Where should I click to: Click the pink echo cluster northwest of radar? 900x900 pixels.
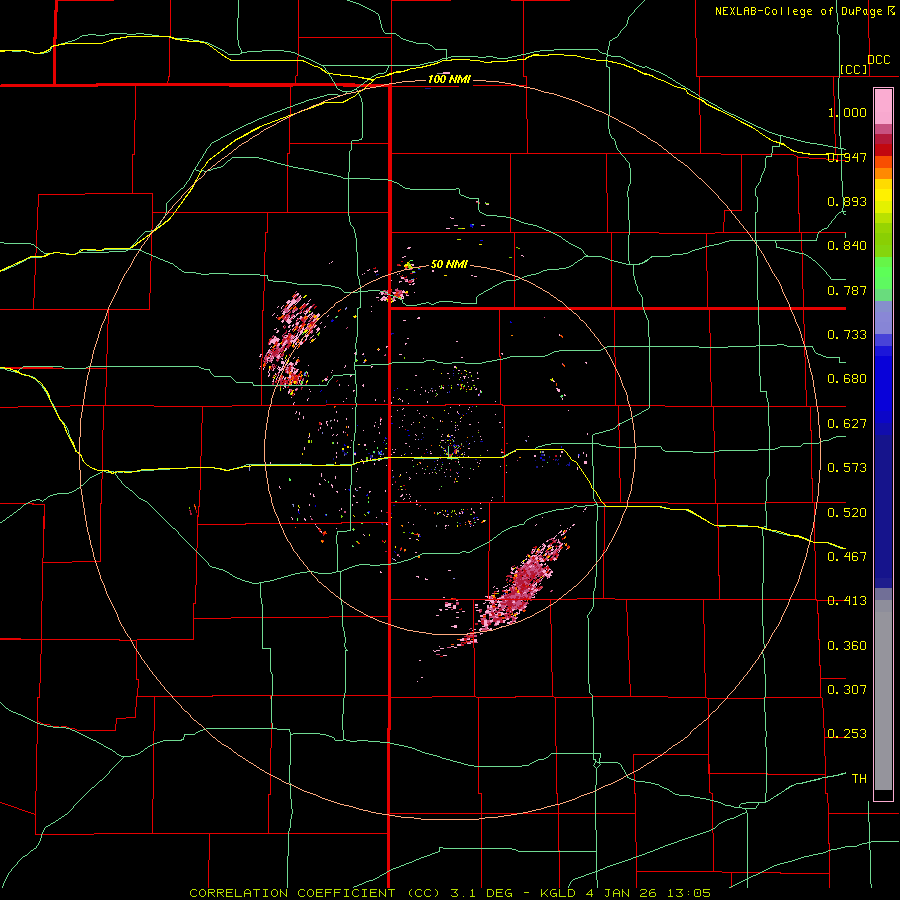pyautogui.click(x=290, y=343)
